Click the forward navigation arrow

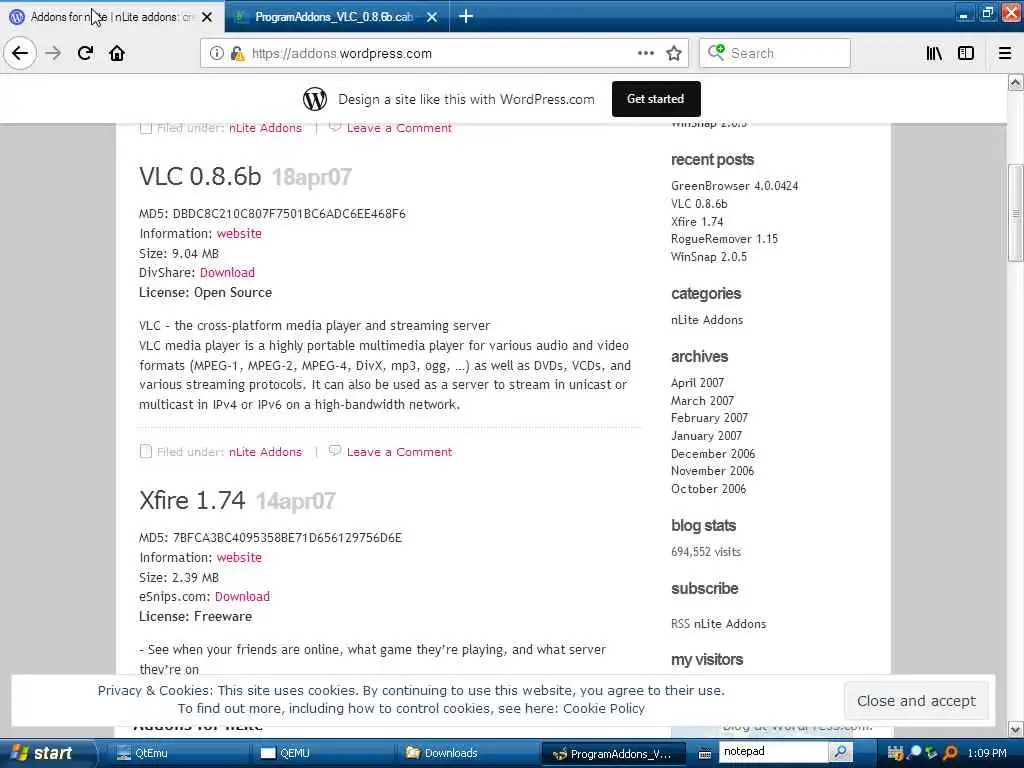[54, 53]
